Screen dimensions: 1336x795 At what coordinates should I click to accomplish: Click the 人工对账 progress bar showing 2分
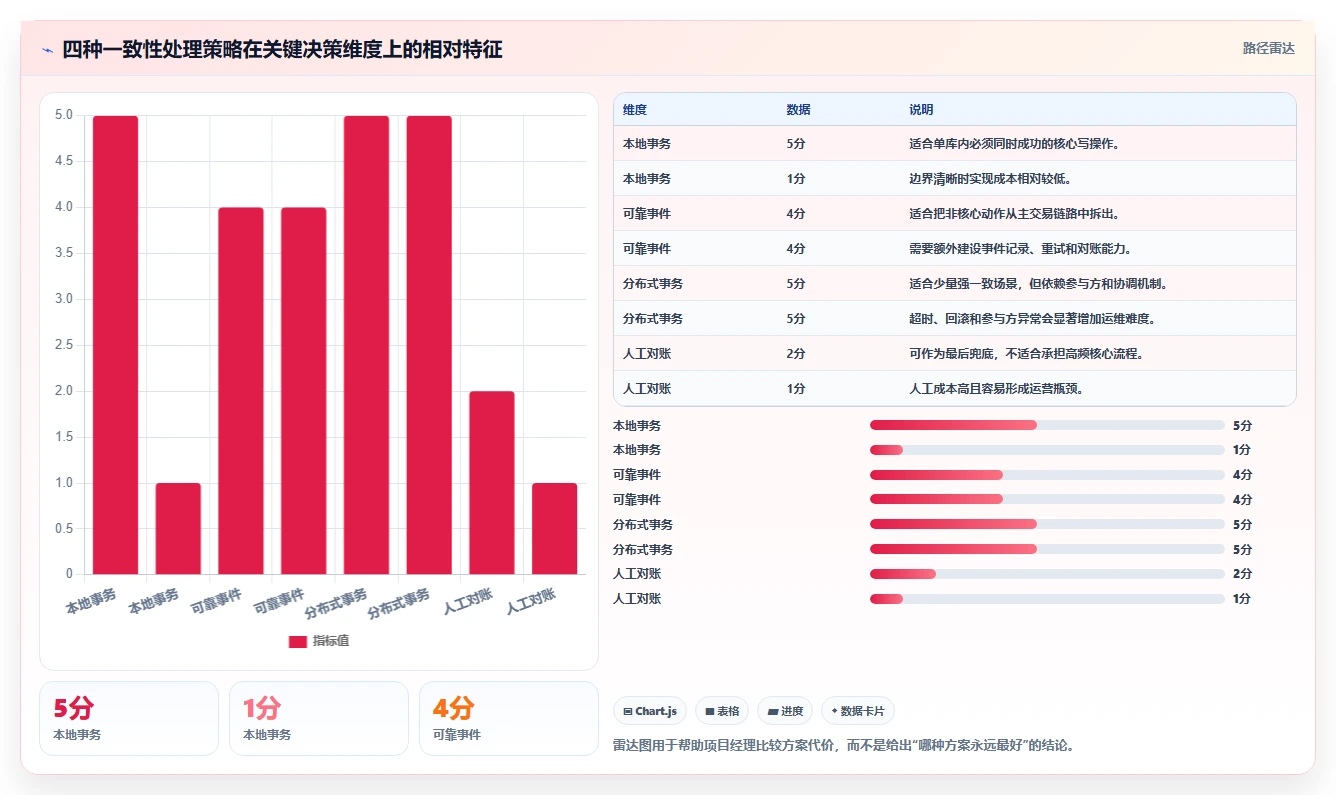pyautogui.click(x=1047, y=574)
